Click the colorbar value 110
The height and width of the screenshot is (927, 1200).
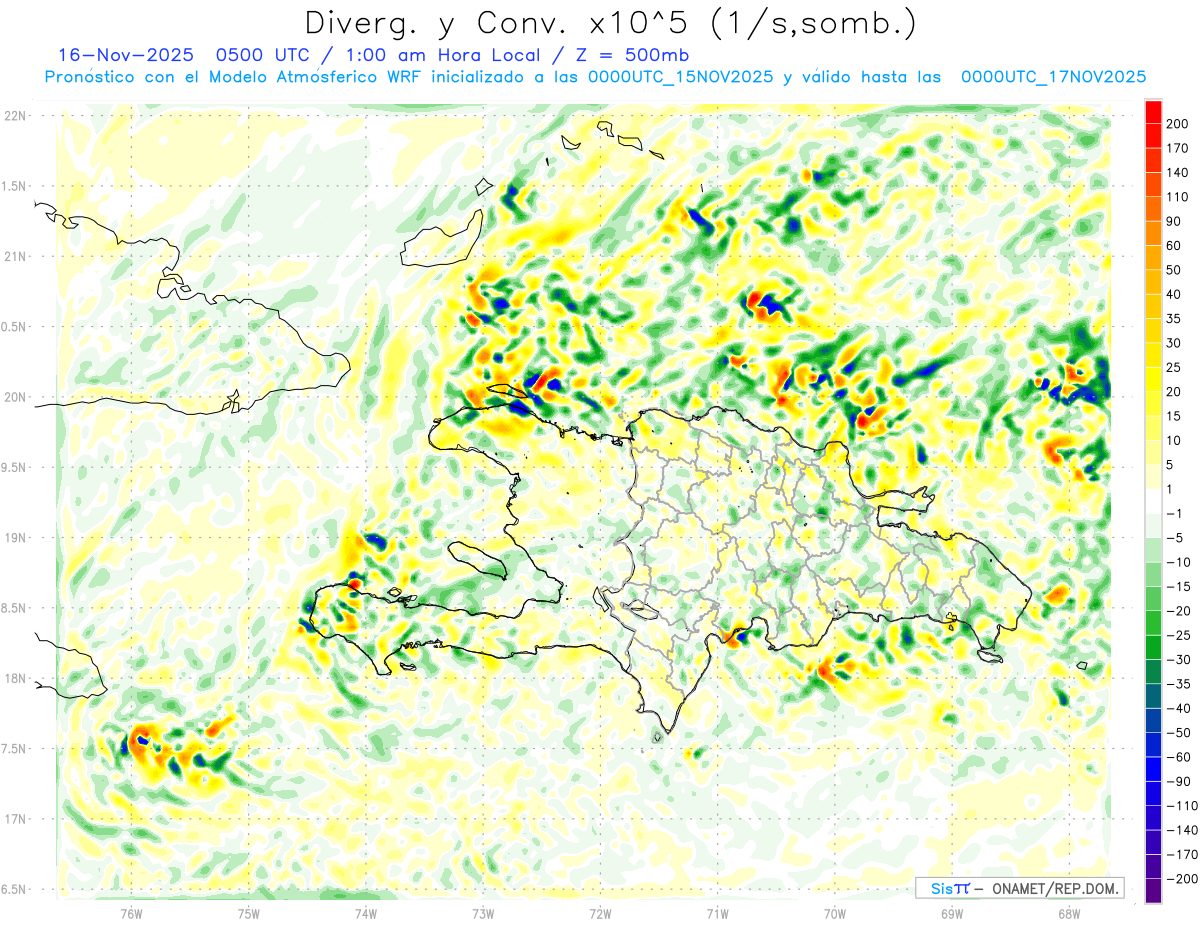(1178, 197)
